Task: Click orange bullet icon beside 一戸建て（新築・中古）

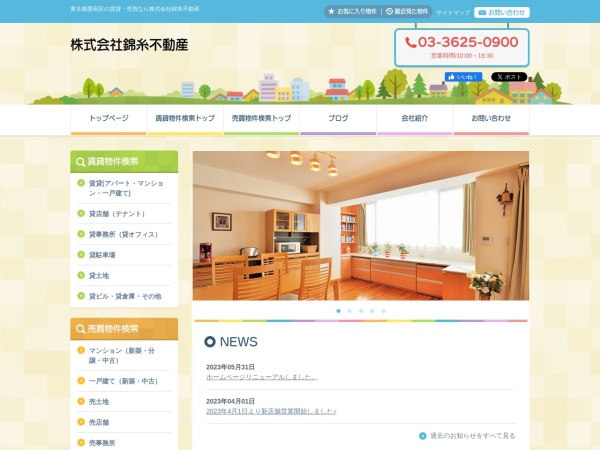Action: (81, 381)
